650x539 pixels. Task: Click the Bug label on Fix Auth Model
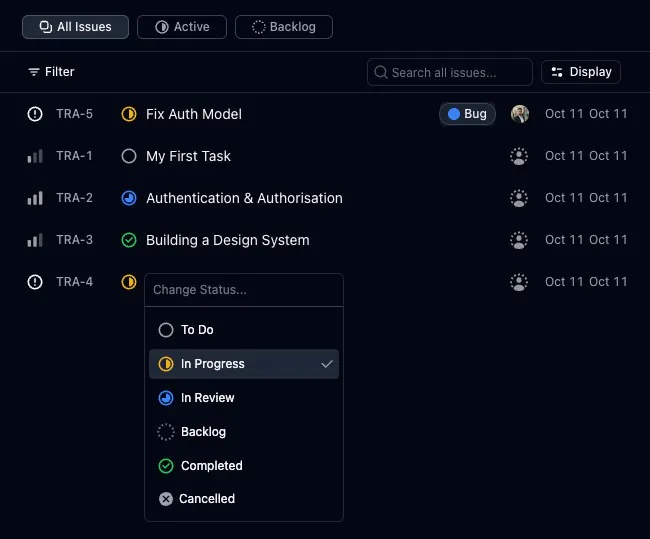(x=467, y=114)
